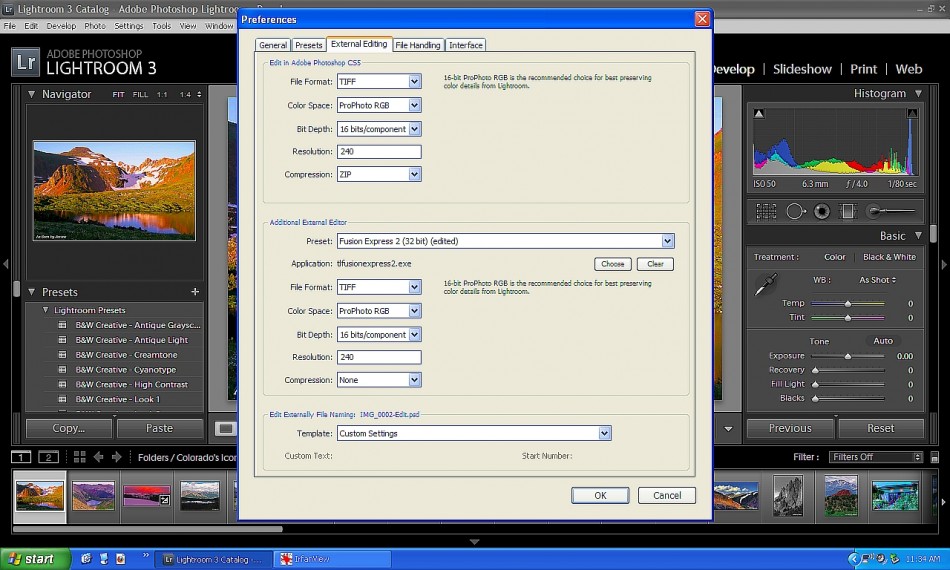
Task: Switch to File Handling tab
Action: [417, 45]
